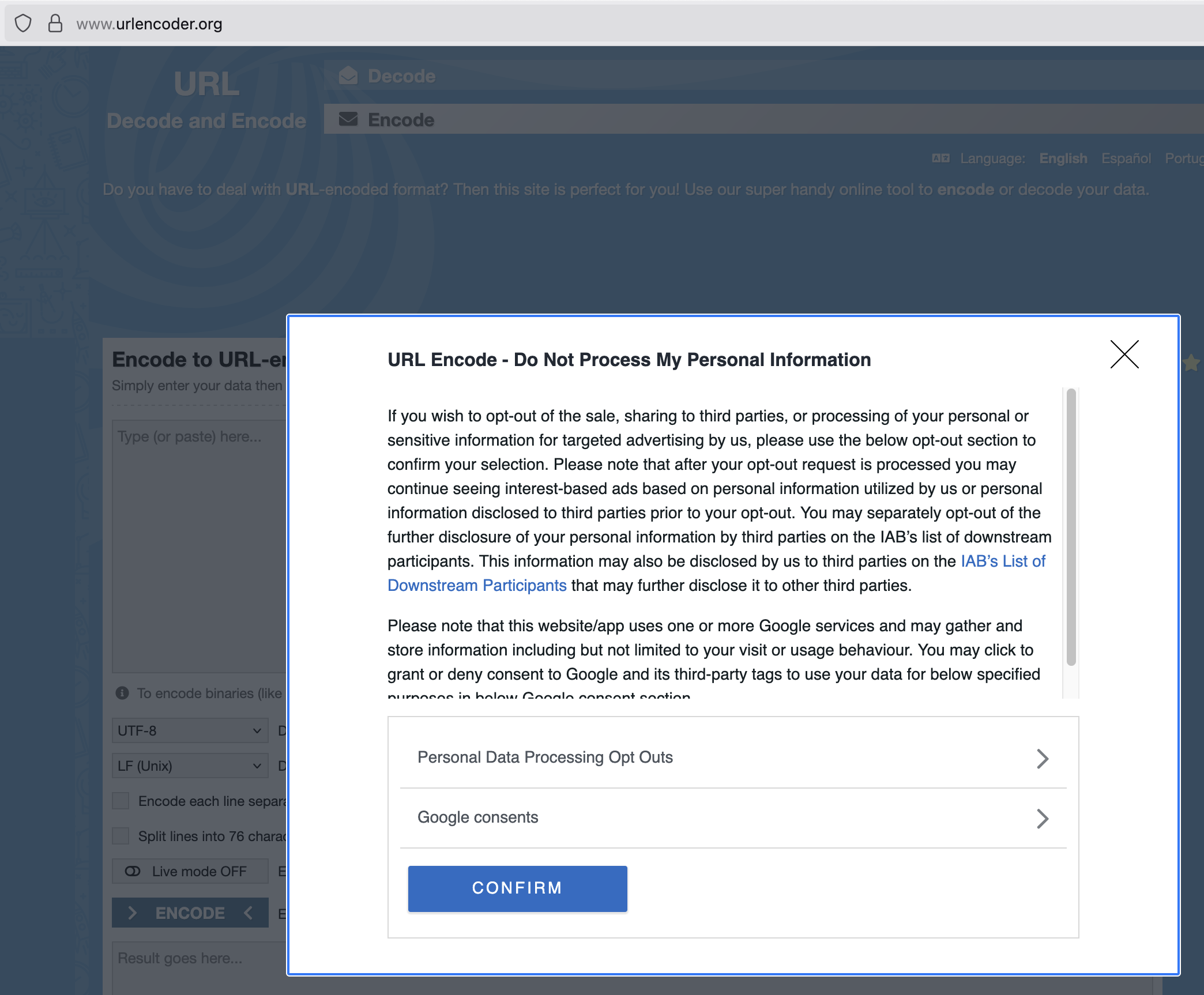Viewport: 1204px width, 995px height.
Task: Check Split lines into 76 characters option
Action: [121, 835]
